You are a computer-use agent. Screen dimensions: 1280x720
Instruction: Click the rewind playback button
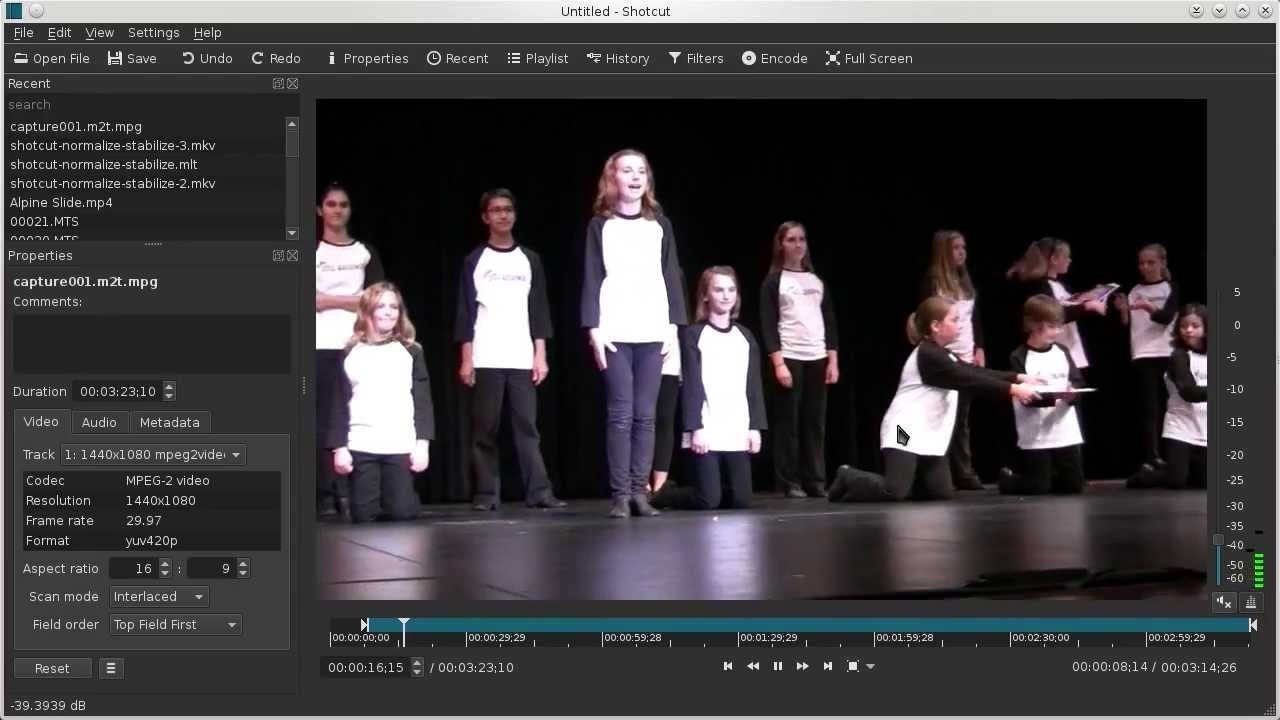(753, 666)
